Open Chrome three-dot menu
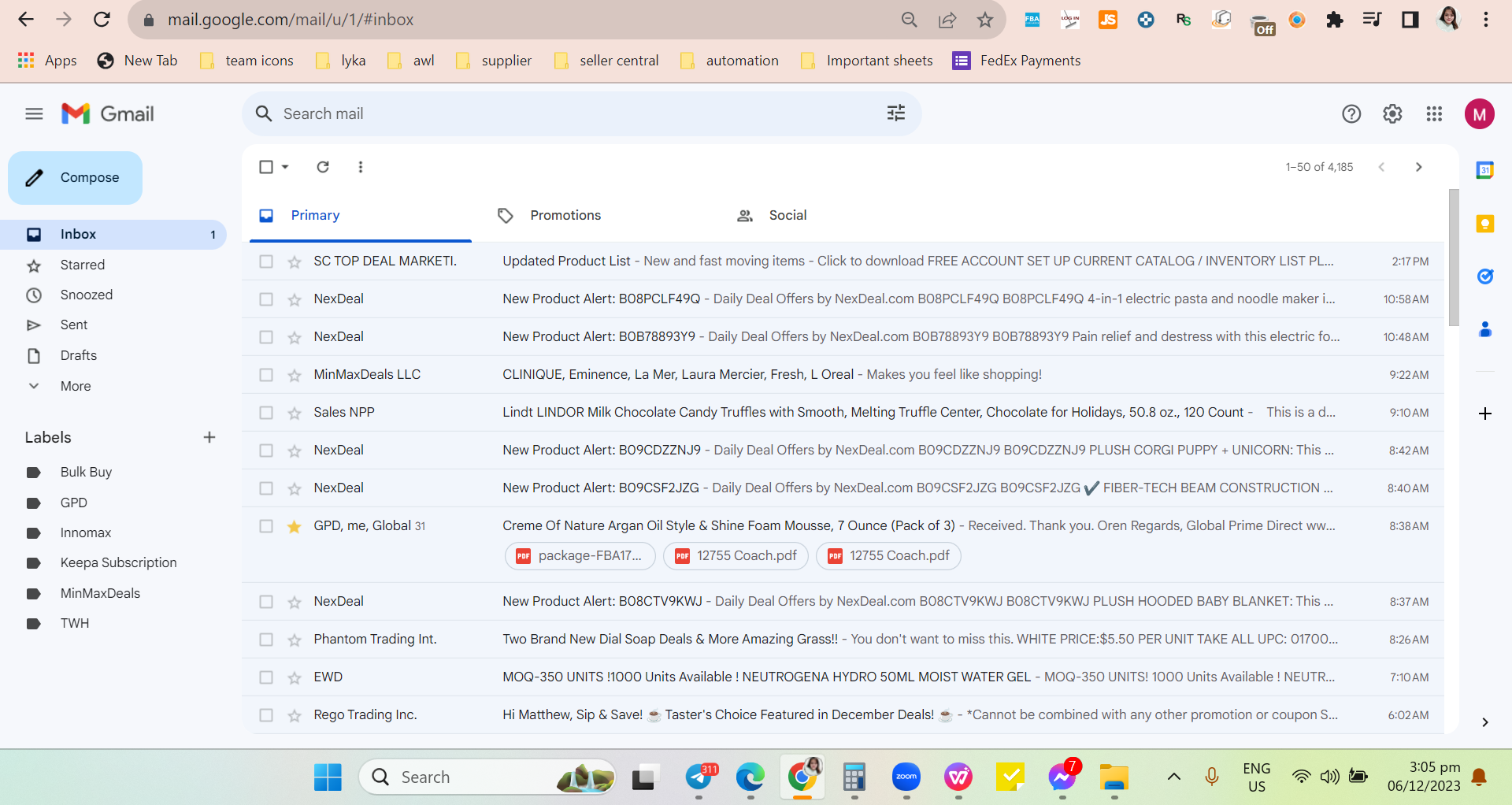This screenshot has height=805, width=1512. point(1486,20)
